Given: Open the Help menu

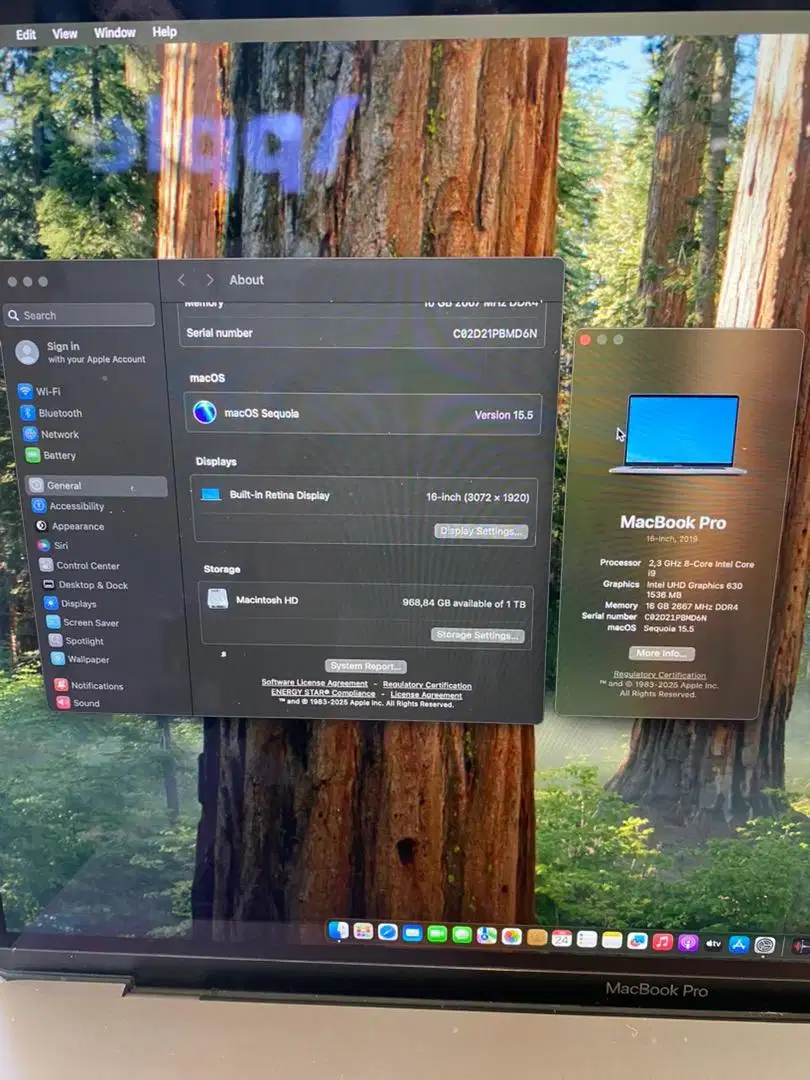Looking at the screenshot, I should coord(164,32).
